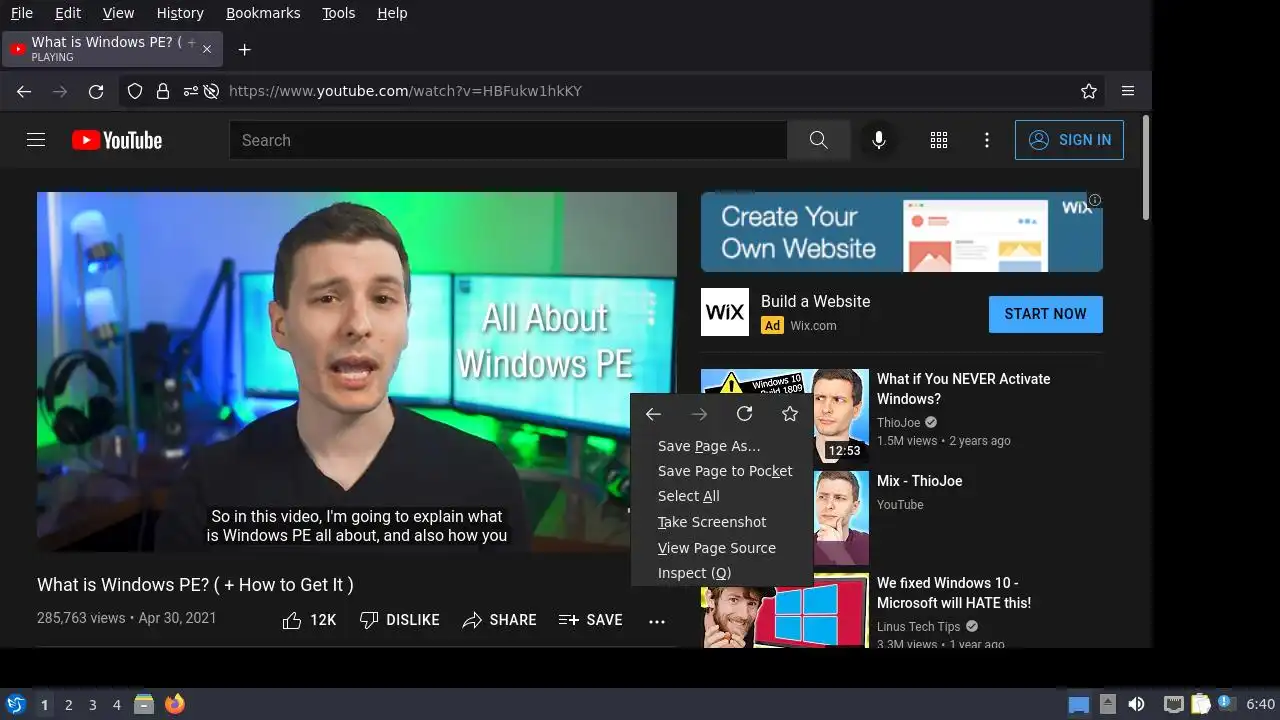Viewport: 1280px width, 720px height.
Task: Open Create Your Own Website banner
Action: pyautogui.click(x=902, y=232)
